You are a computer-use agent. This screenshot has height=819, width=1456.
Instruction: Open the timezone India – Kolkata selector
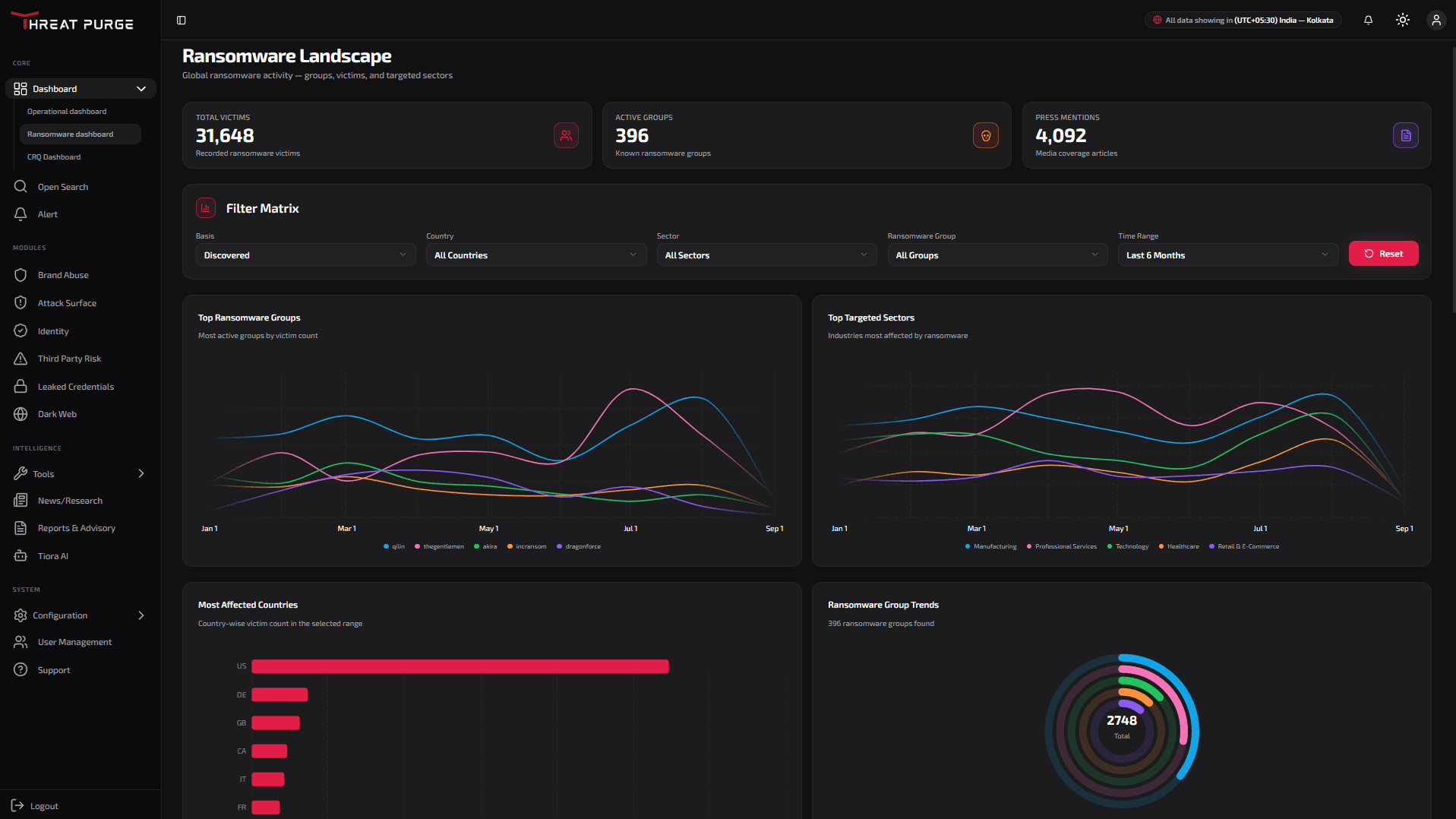[1243, 21]
